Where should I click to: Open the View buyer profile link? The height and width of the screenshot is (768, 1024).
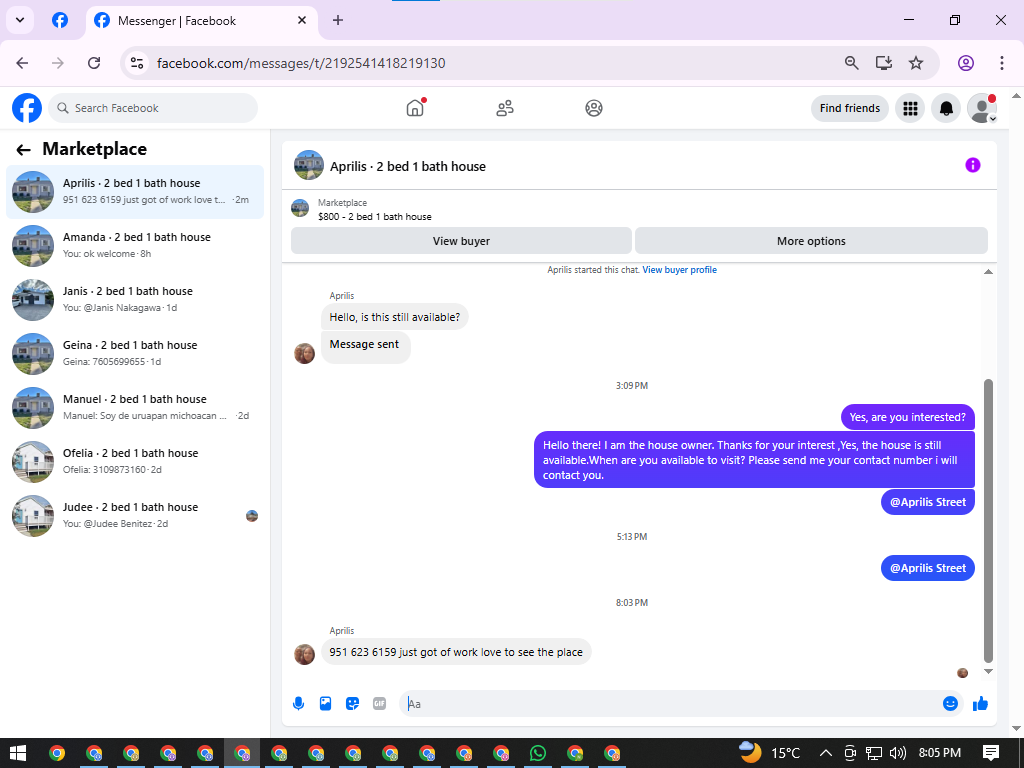click(x=679, y=270)
